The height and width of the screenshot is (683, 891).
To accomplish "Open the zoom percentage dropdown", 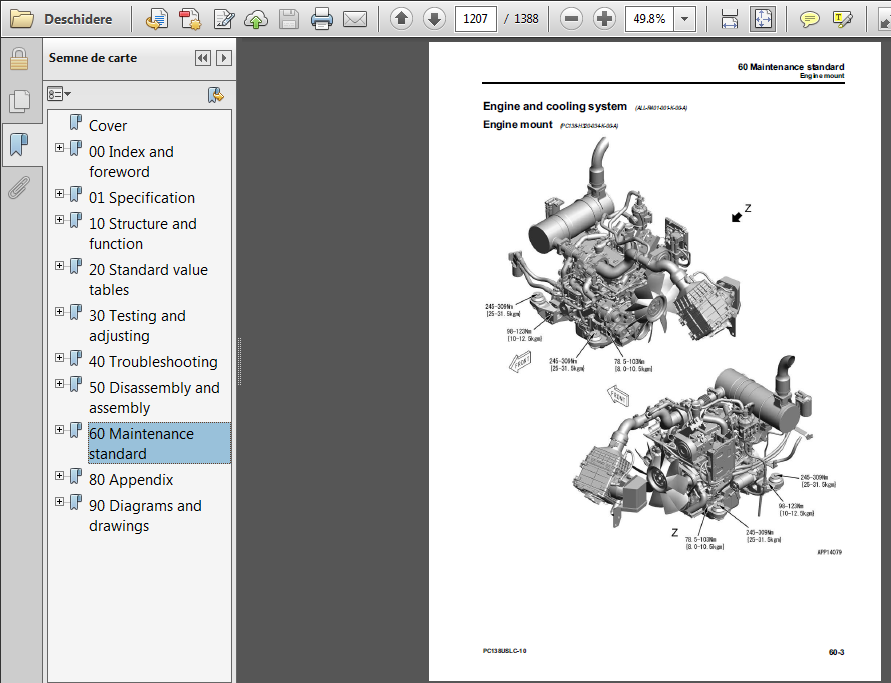I will point(685,18).
